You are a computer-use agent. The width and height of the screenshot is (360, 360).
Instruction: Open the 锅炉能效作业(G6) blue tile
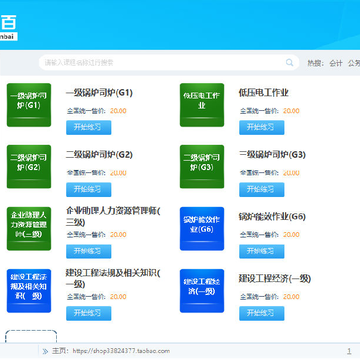point(202,228)
